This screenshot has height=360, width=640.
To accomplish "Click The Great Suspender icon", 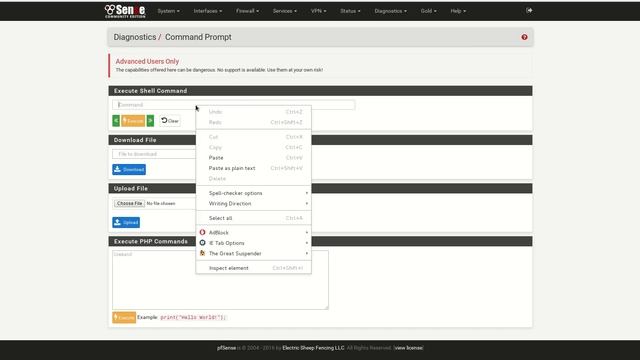I will 202,253.
